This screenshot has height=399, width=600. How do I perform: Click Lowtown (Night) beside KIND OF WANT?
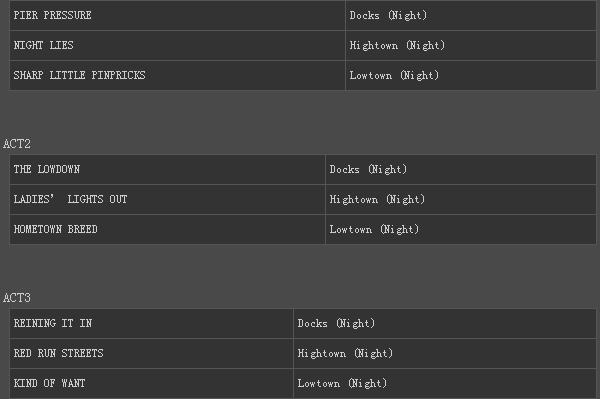click(x=342, y=383)
